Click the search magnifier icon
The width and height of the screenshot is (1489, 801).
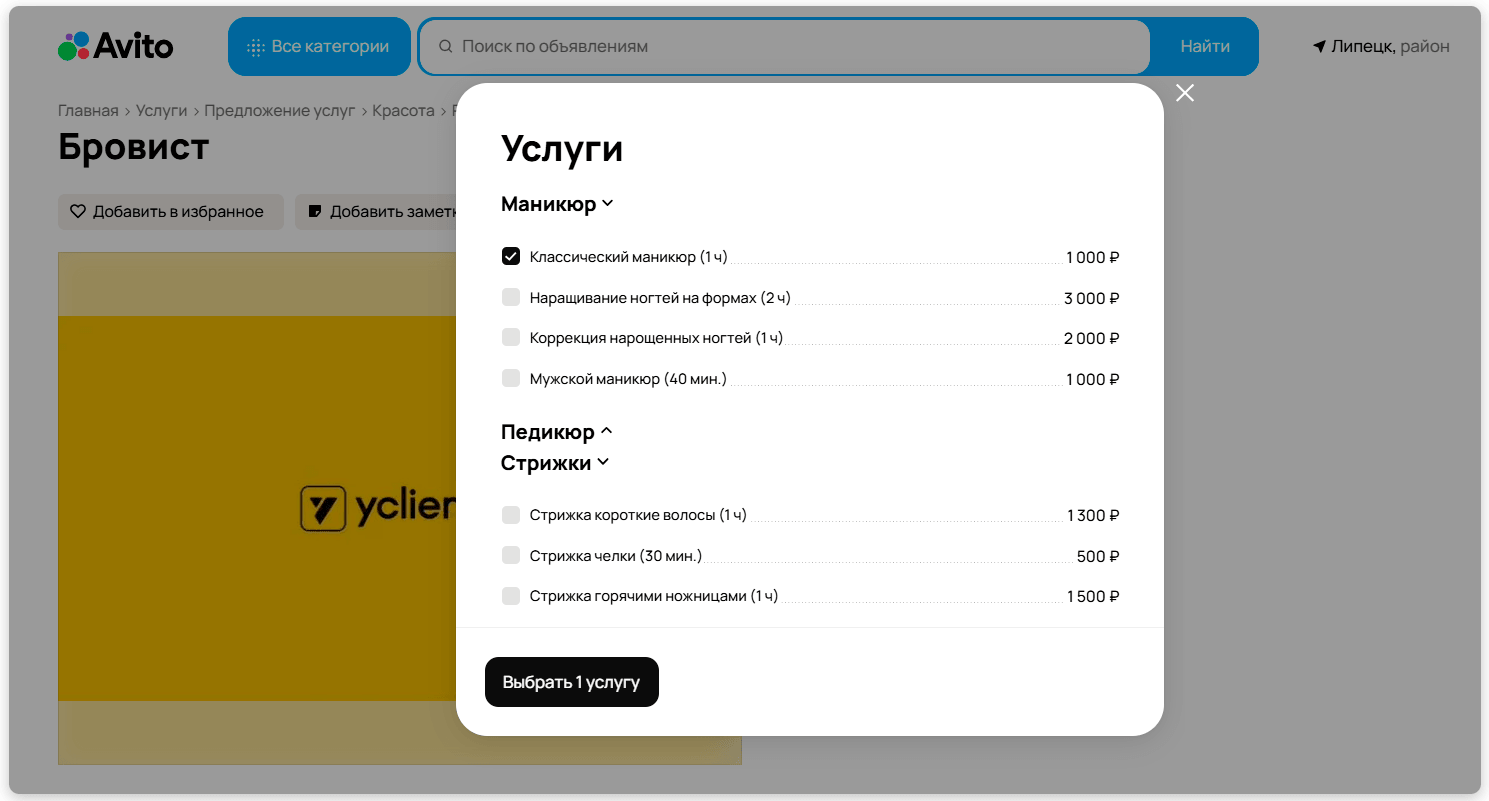pos(444,45)
